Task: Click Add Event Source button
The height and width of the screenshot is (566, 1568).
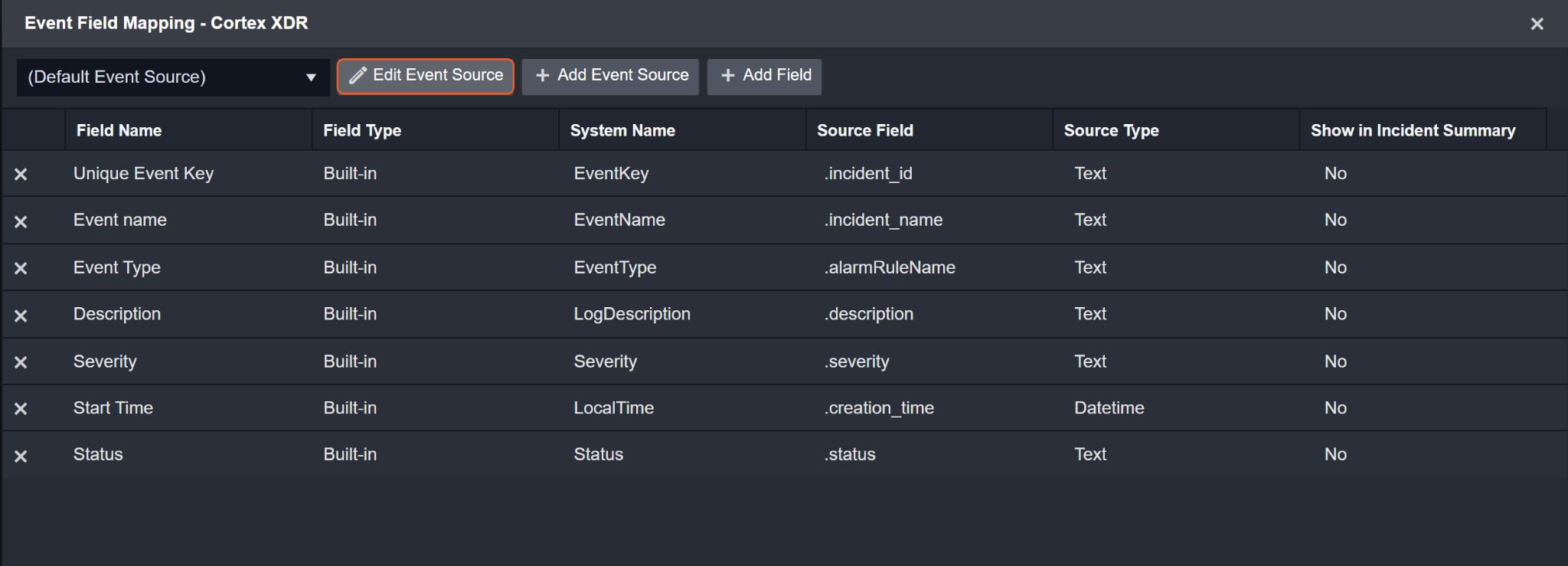Action: point(610,76)
